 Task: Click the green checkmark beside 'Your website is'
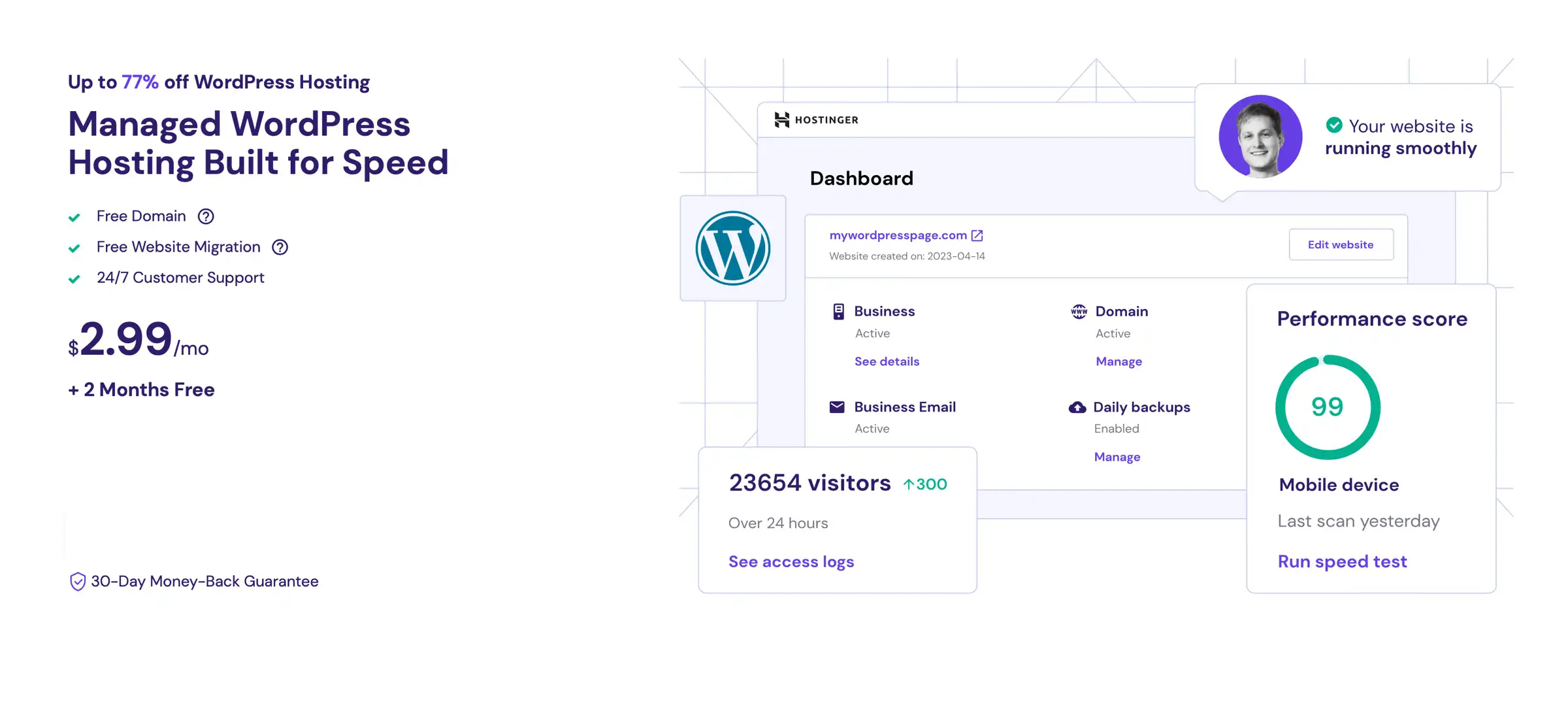(x=1334, y=125)
